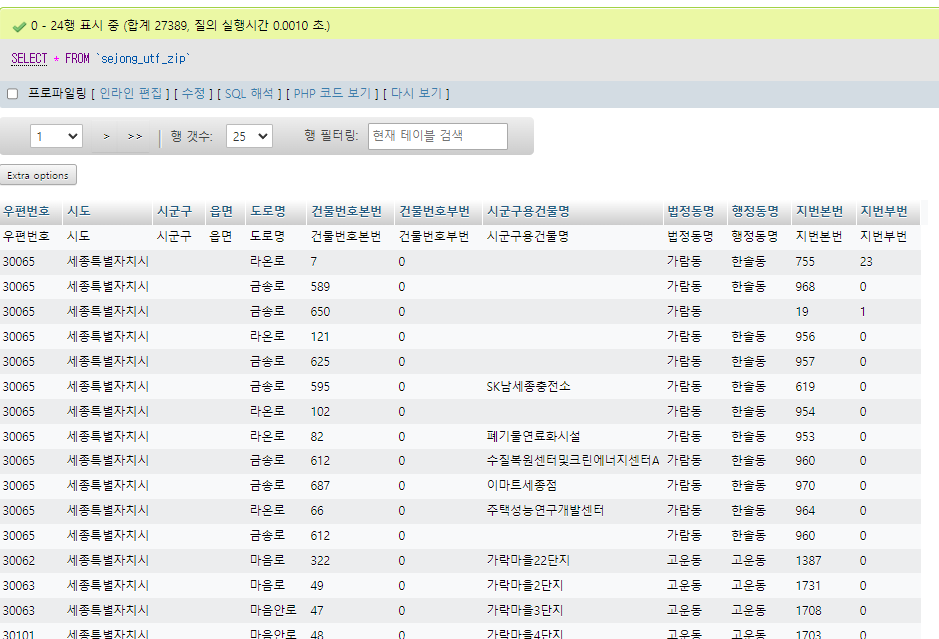
Task: Open the 인라인 편집 link
Action: click(131, 93)
